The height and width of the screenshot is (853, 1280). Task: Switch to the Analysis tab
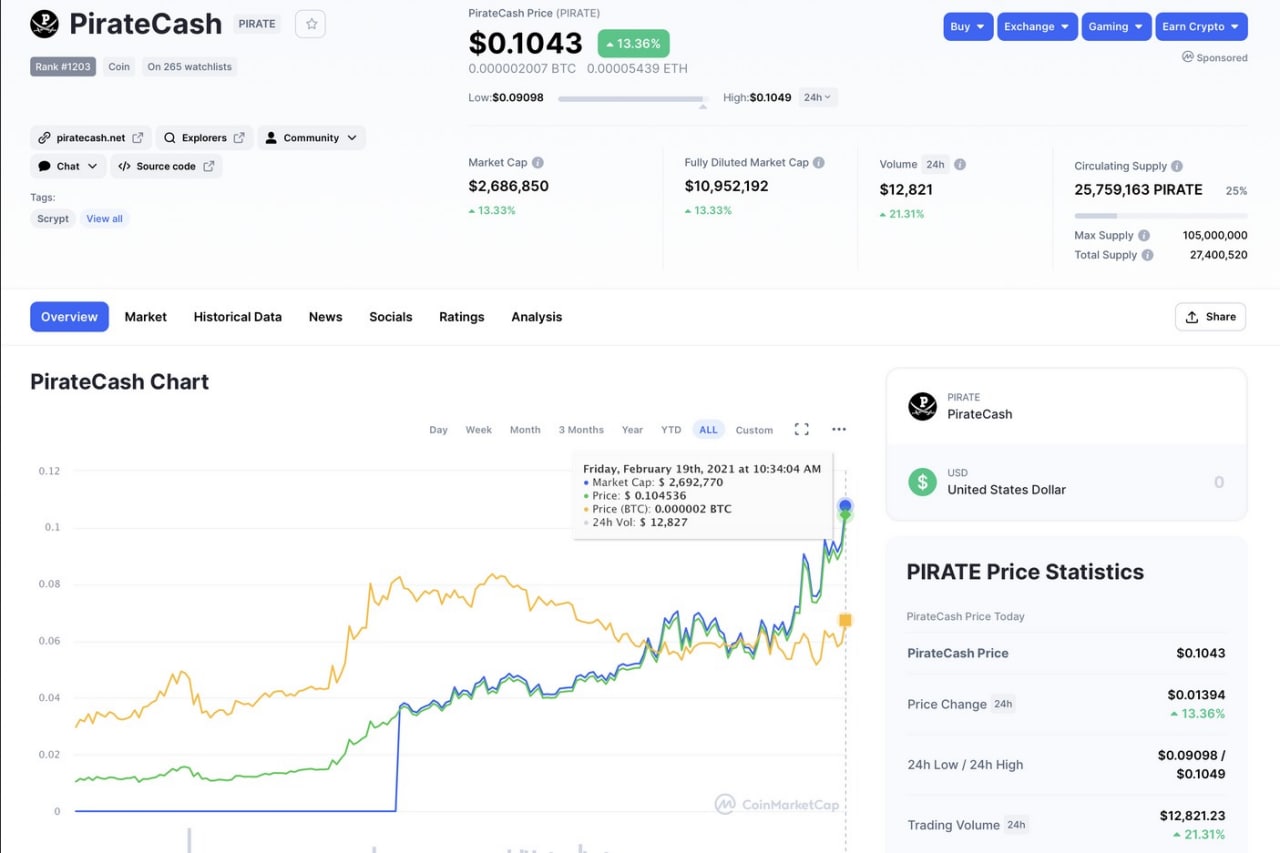click(537, 317)
